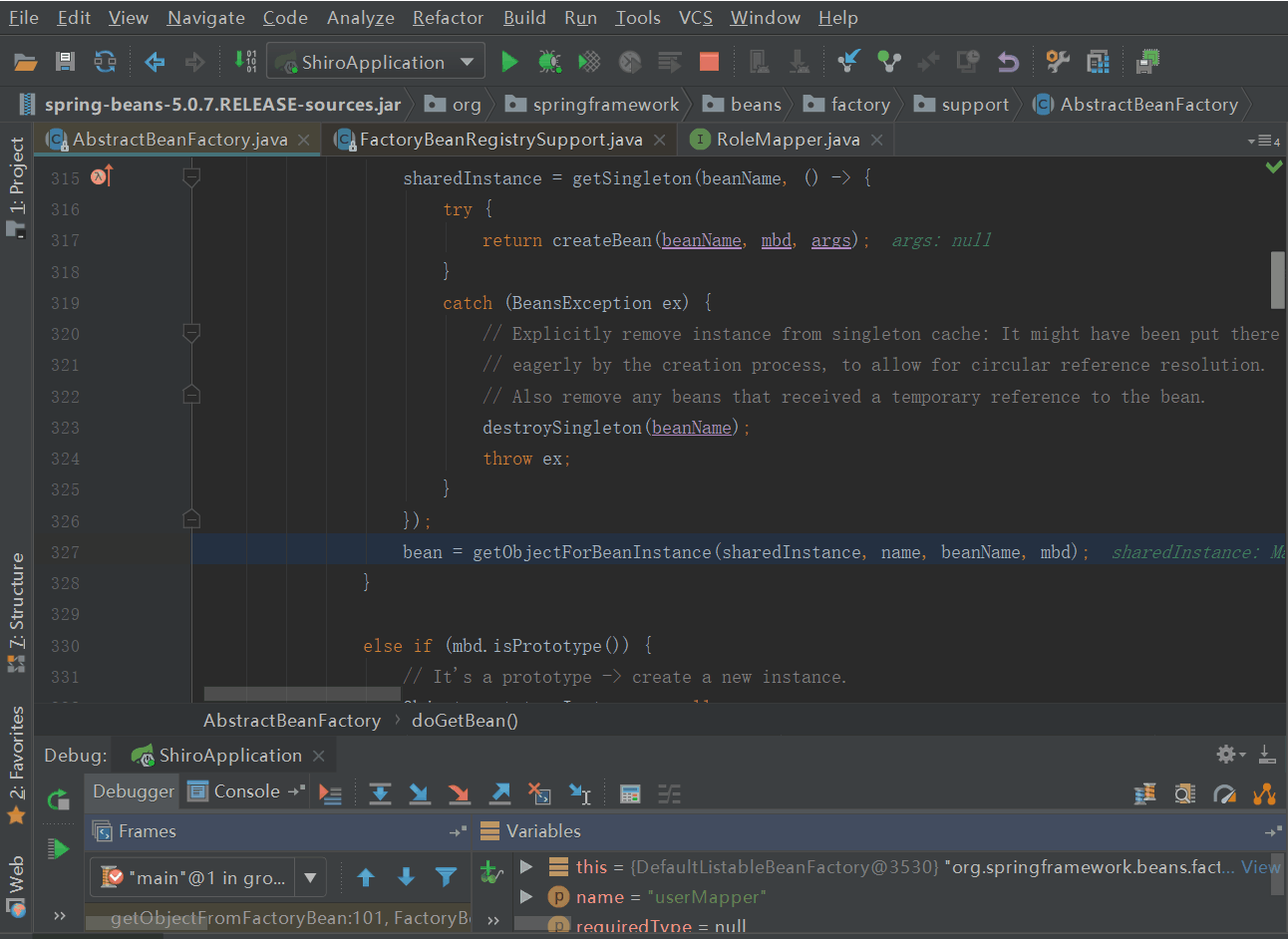Open the RoleMapper.java editor tab

point(788,140)
